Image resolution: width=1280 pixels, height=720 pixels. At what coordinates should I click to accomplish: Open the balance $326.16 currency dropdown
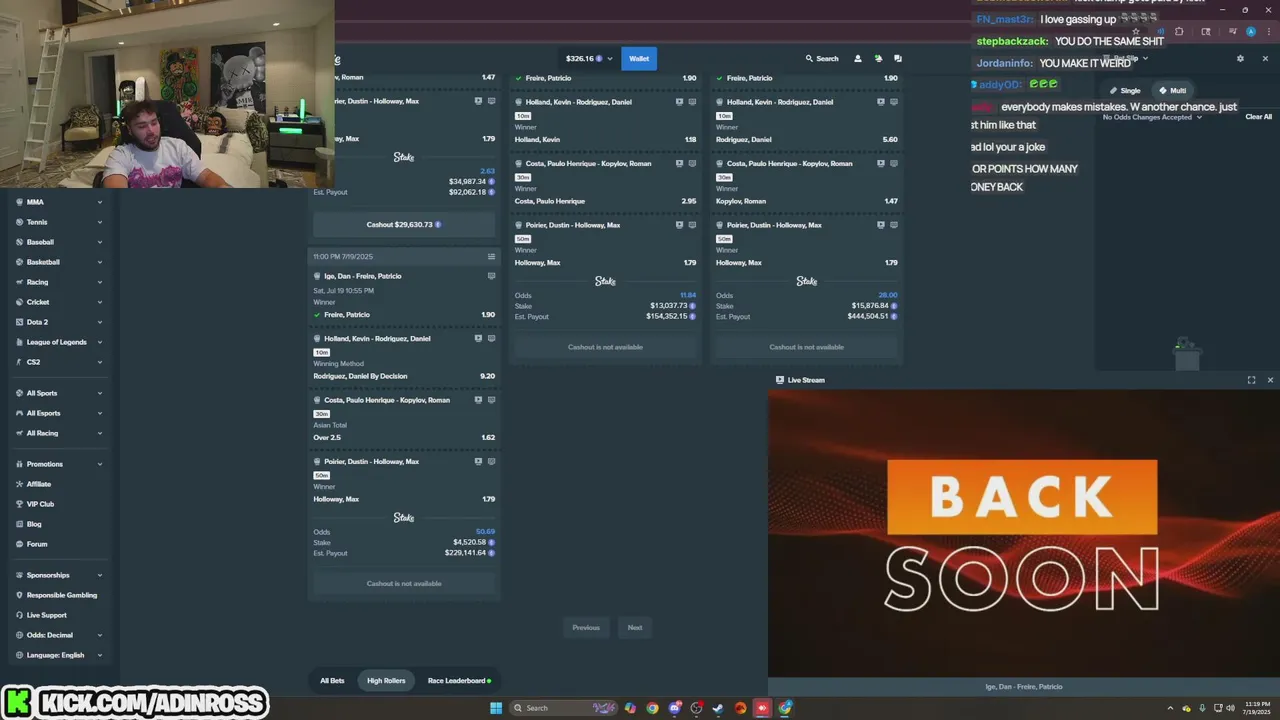589,59
